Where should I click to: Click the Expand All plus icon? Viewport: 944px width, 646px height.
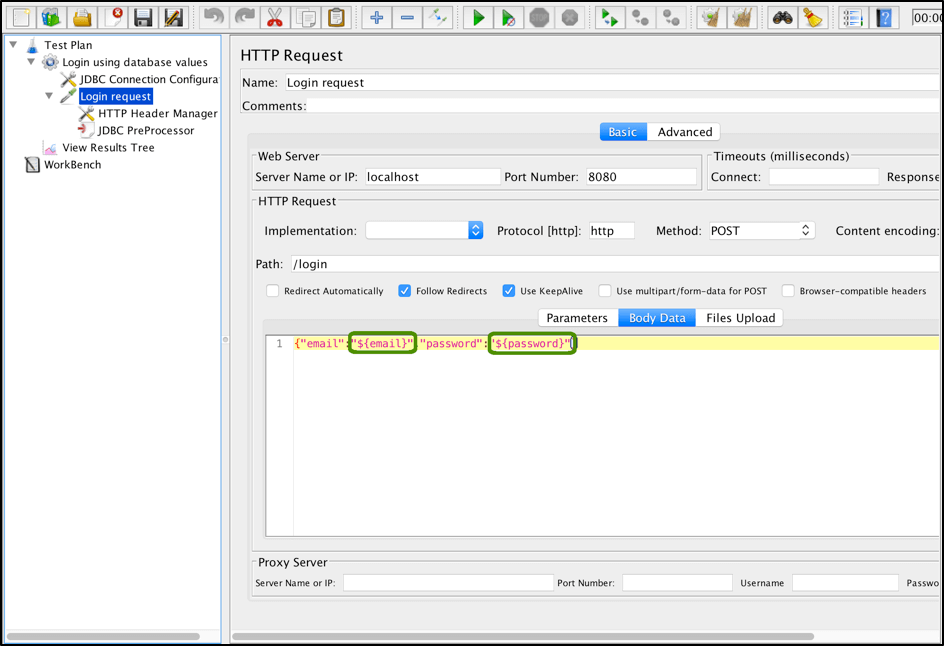tap(376, 17)
